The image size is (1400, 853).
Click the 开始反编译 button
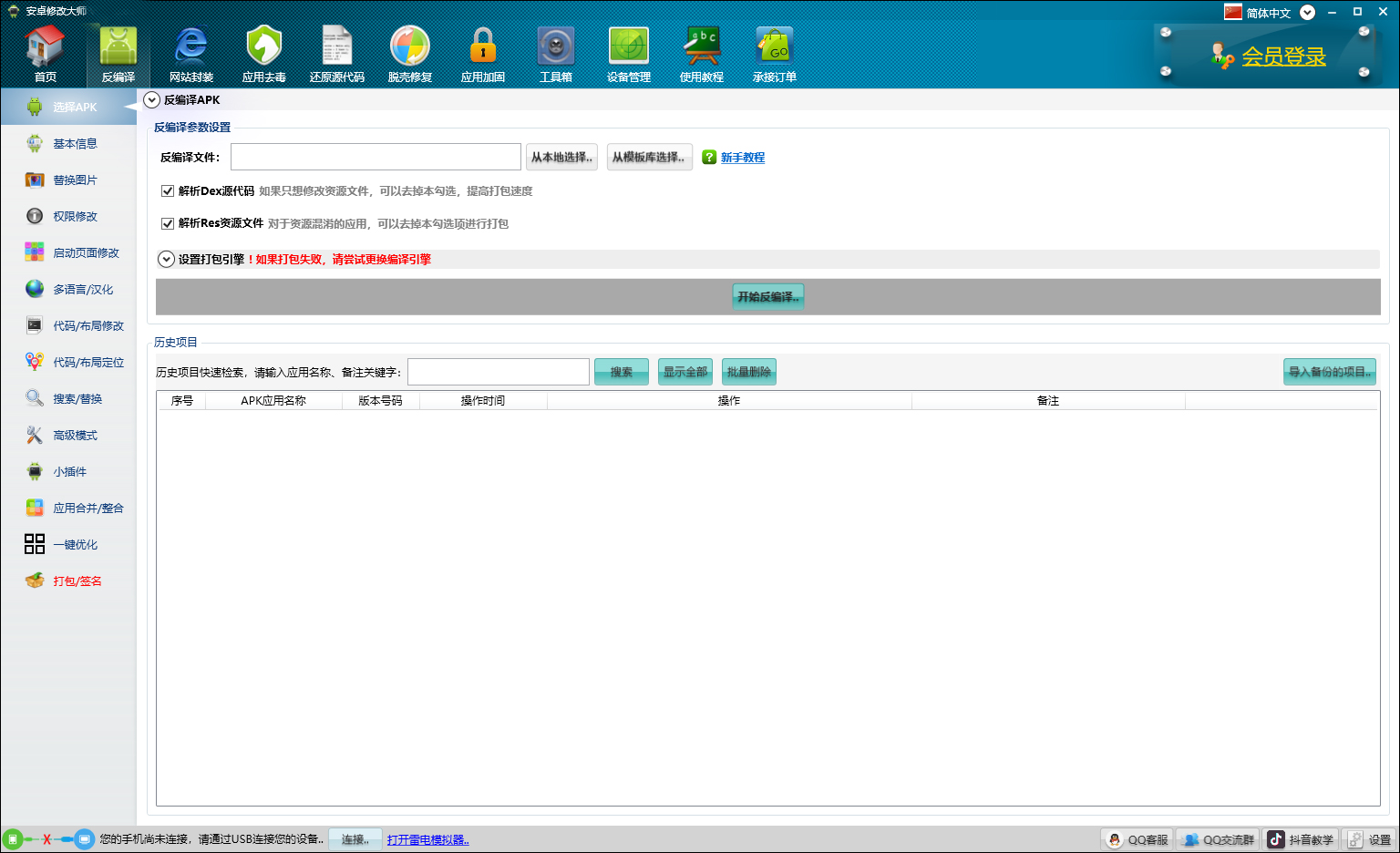767,297
